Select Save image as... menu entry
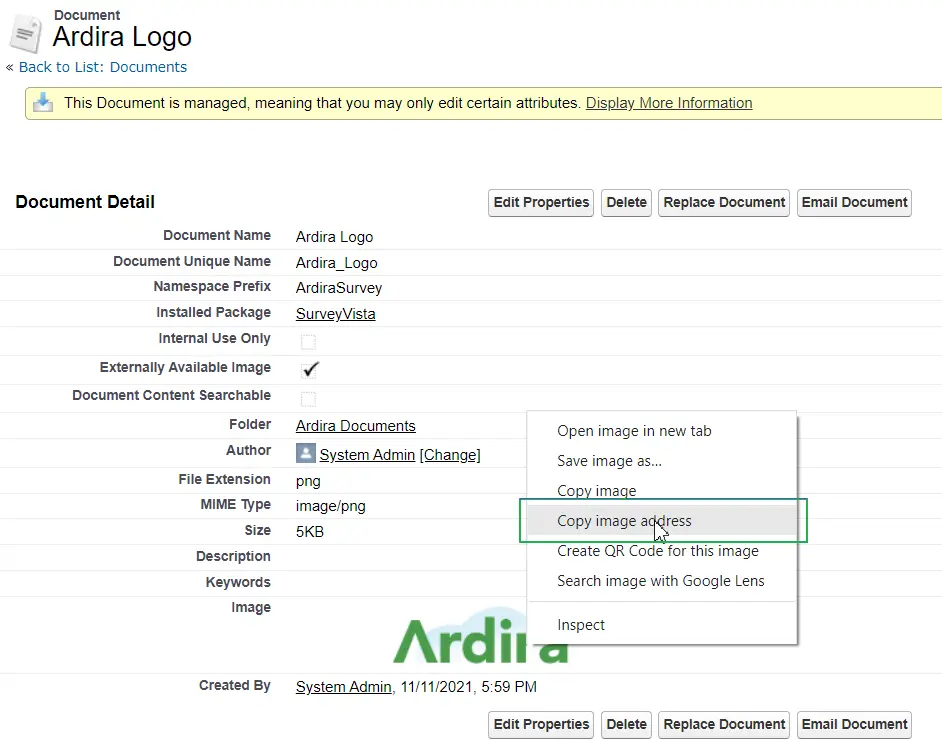This screenshot has height=745, width=942. click(609, 461)
